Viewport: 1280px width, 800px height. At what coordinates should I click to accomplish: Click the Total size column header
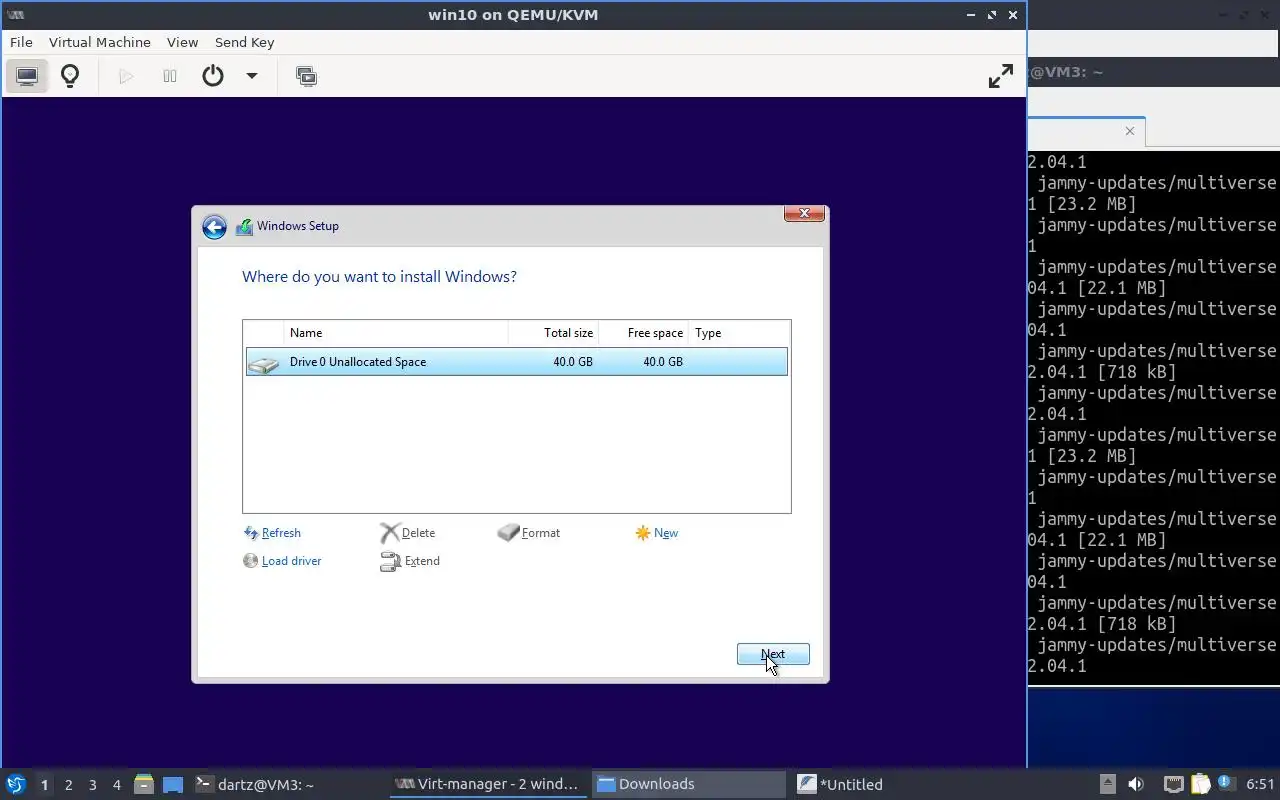click(554, 333)
